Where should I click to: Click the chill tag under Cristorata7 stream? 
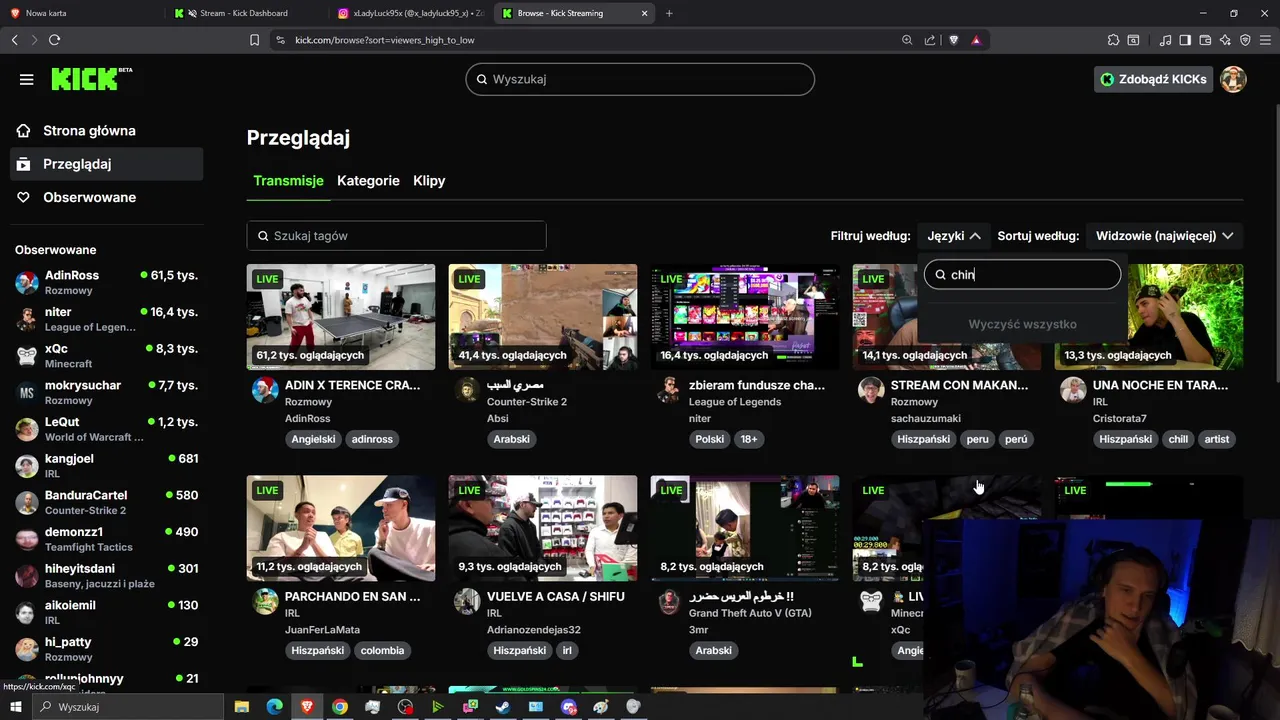tap(1178, 439)
